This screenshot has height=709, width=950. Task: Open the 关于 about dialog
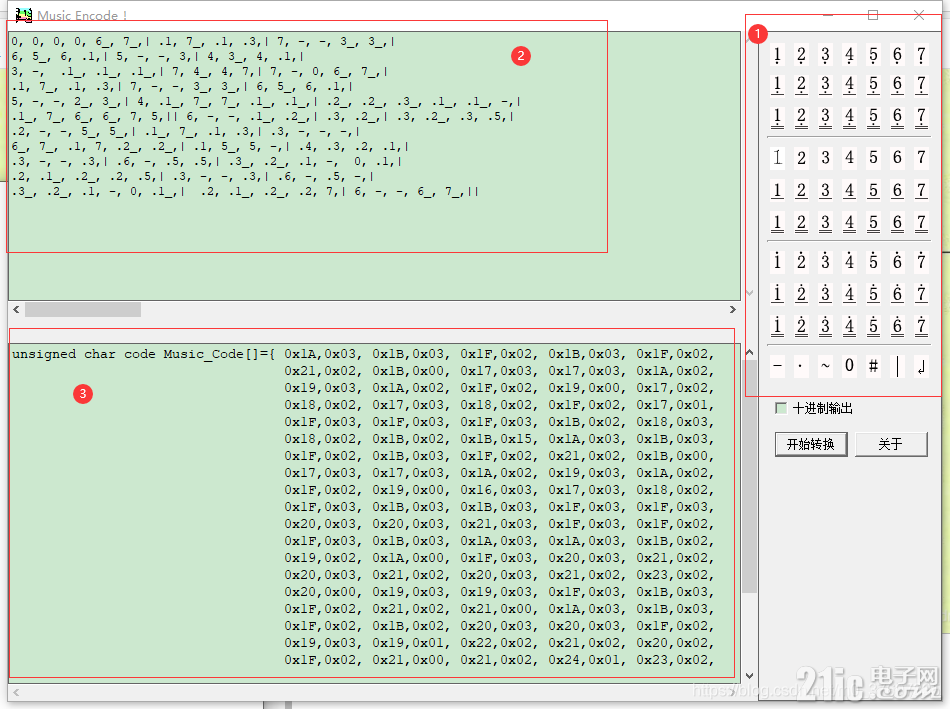[x=891, y=444]
